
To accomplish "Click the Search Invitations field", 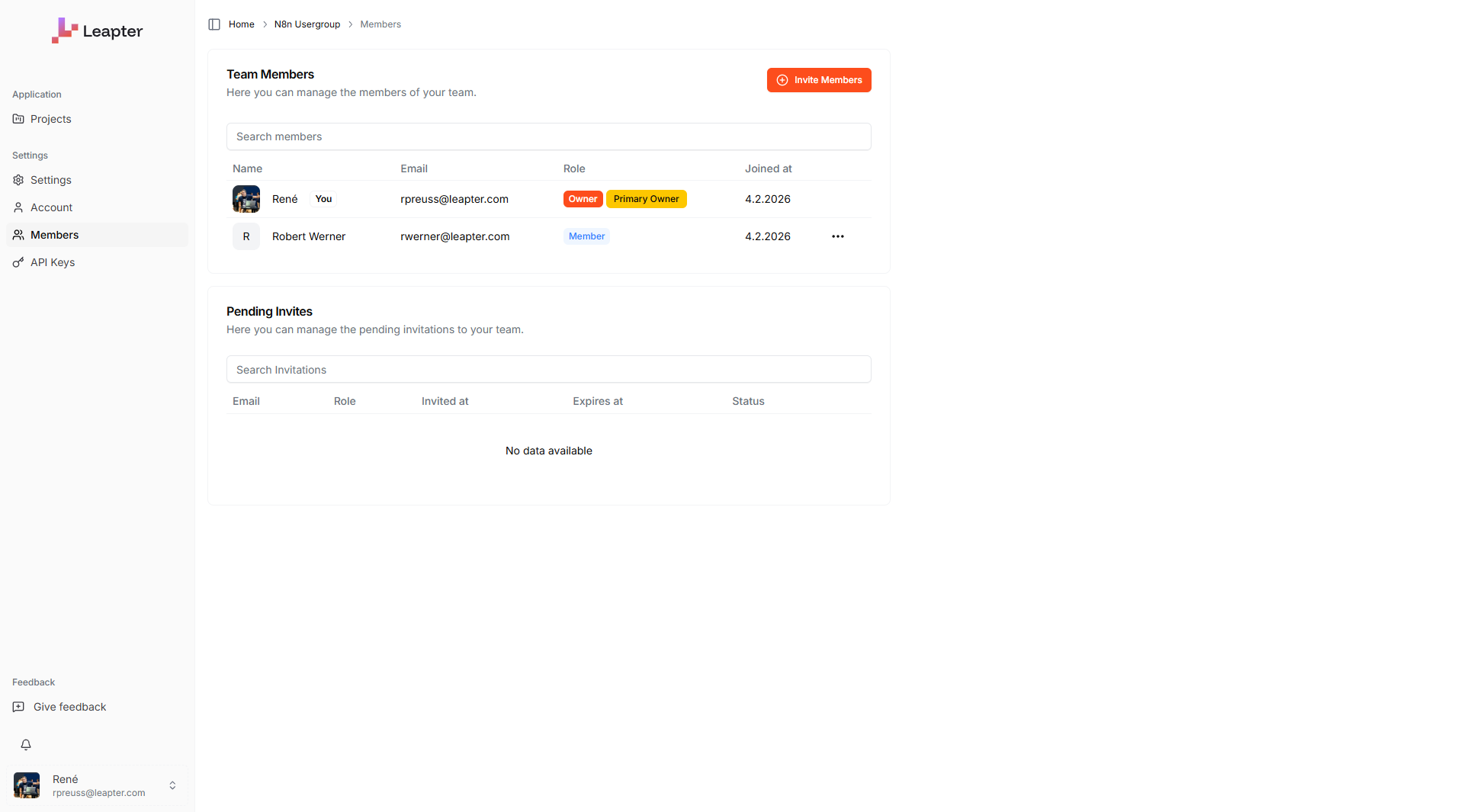I will pyautogui.click(x=548, y=369).
